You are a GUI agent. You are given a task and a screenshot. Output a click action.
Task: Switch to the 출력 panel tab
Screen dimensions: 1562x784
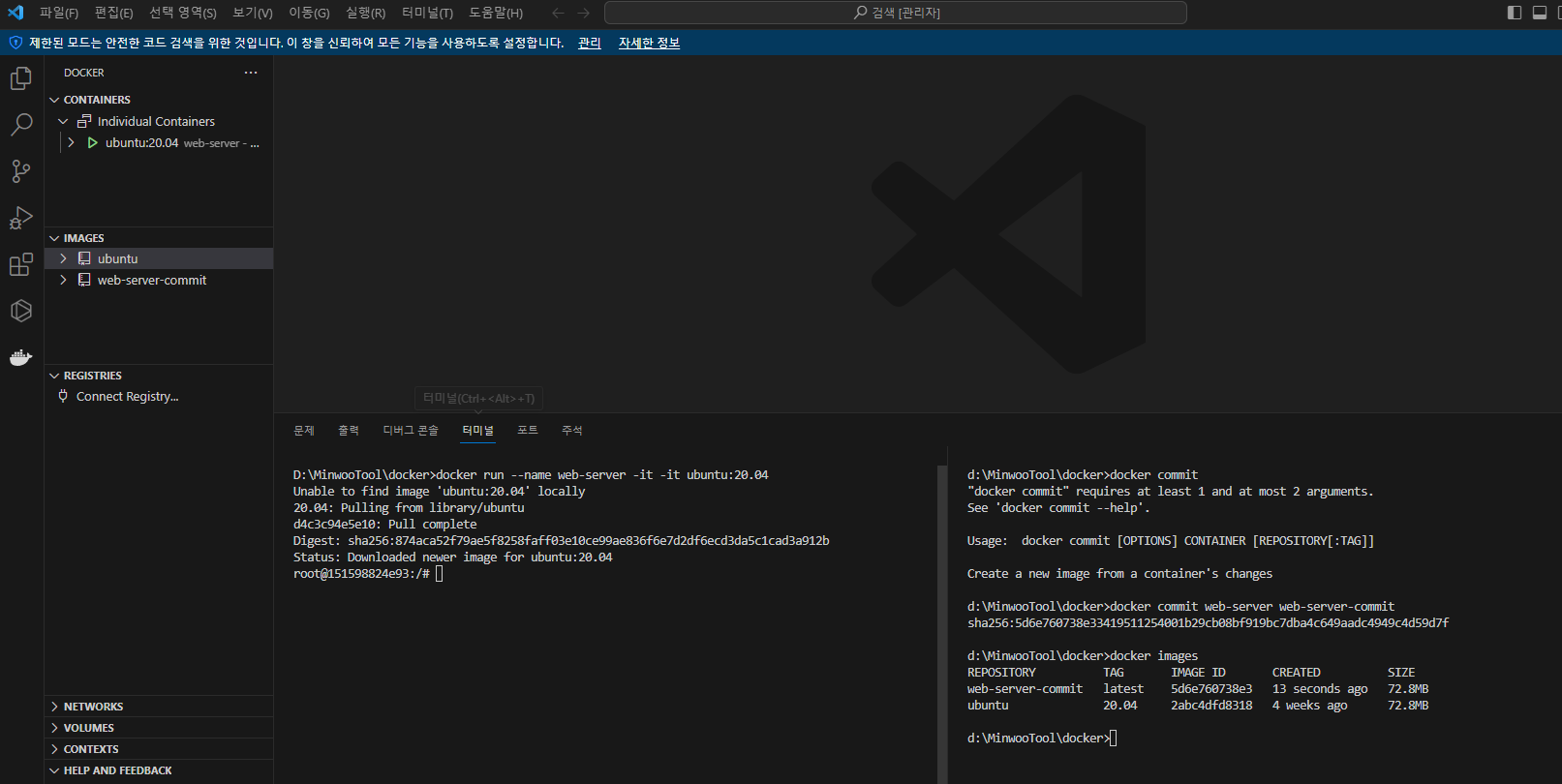[x=349, y=430]
